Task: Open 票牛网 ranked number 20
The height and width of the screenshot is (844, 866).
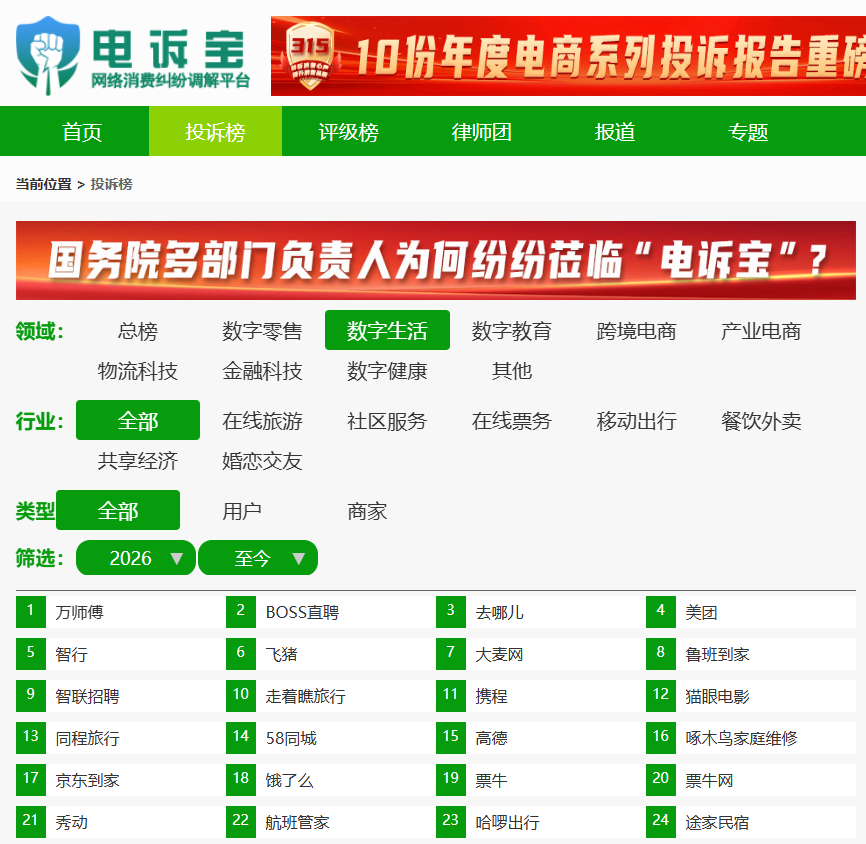Action: click(x=709, y=780)
